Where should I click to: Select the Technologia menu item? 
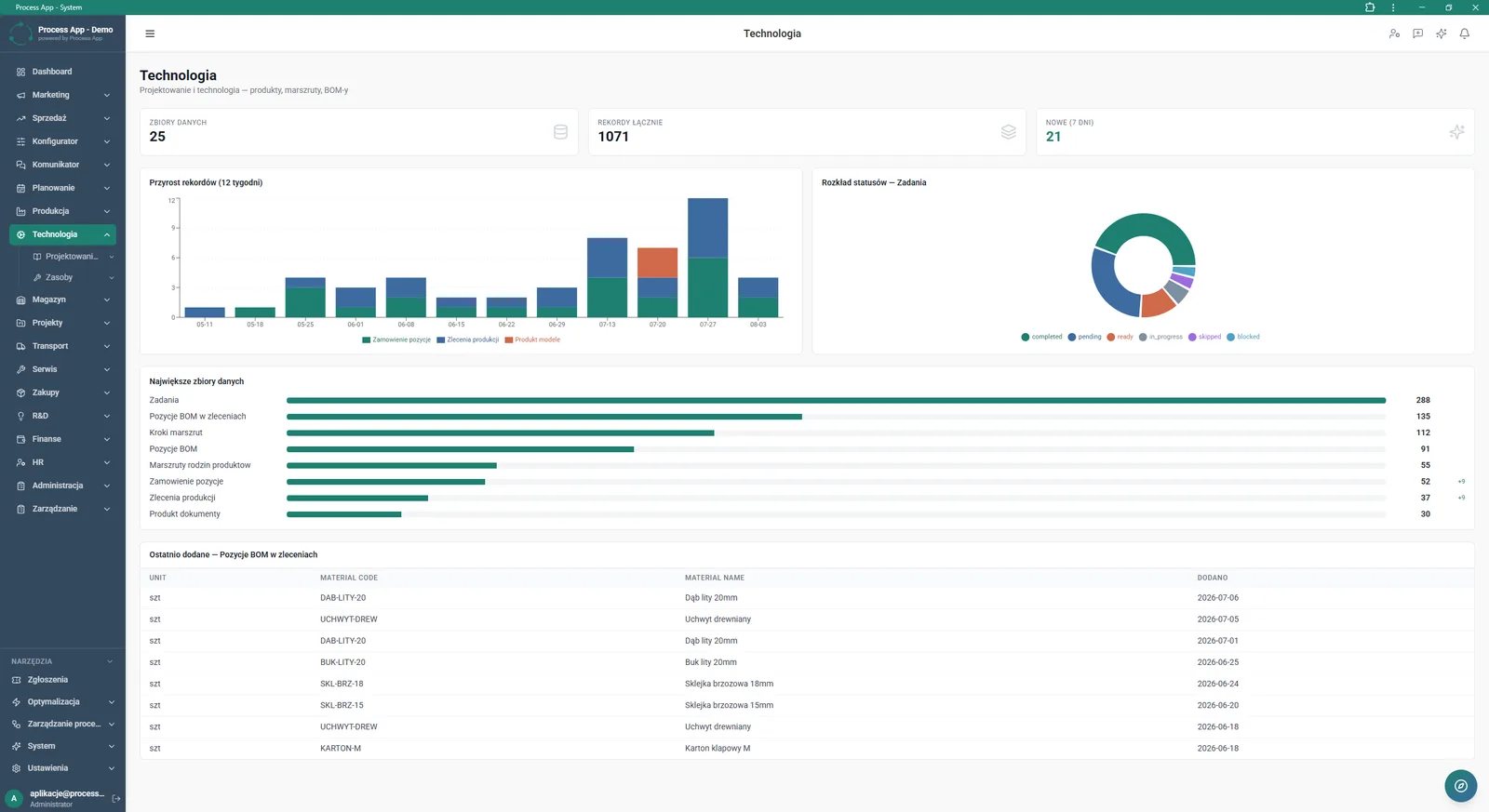(x=62, y=234)
